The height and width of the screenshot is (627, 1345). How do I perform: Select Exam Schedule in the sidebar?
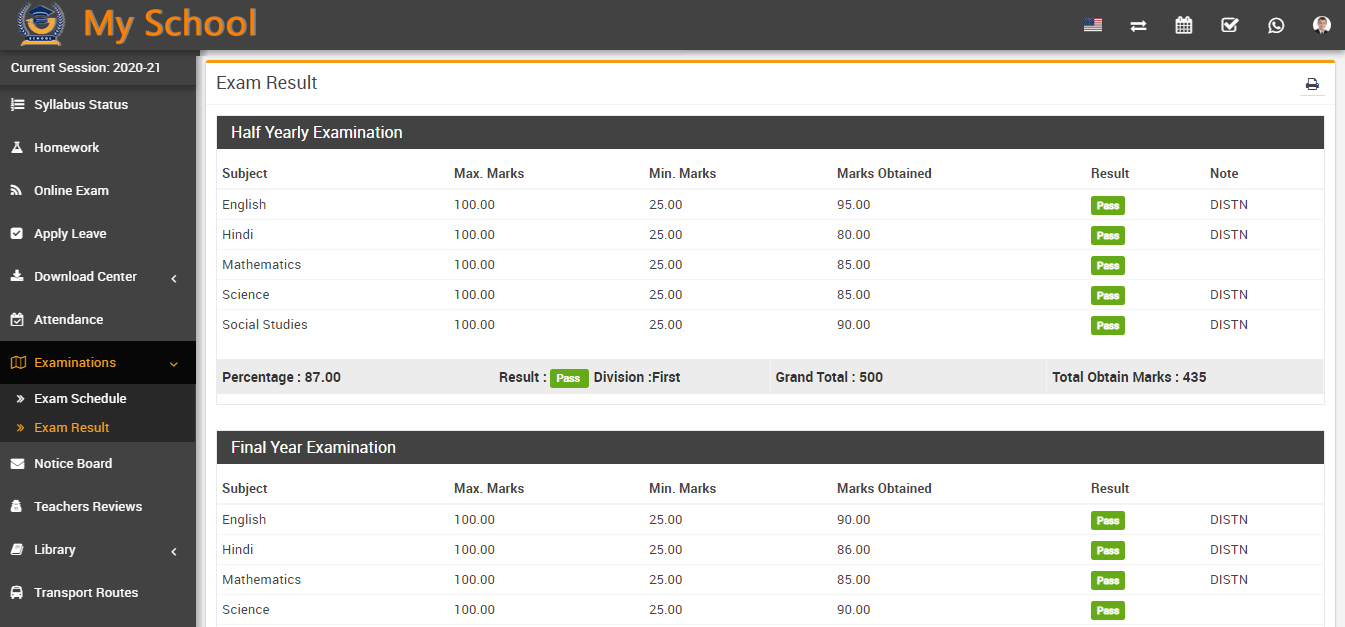click(82, 398)
